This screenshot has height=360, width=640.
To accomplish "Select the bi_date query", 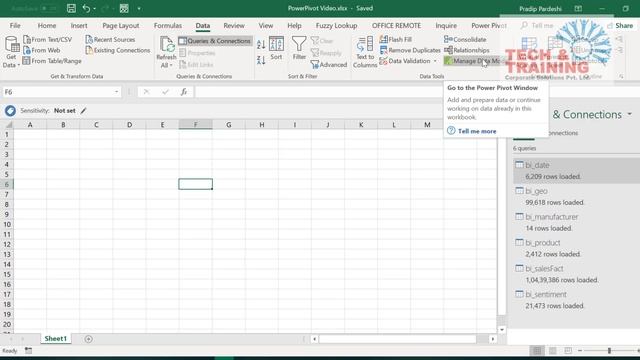I will pos(576,171).
